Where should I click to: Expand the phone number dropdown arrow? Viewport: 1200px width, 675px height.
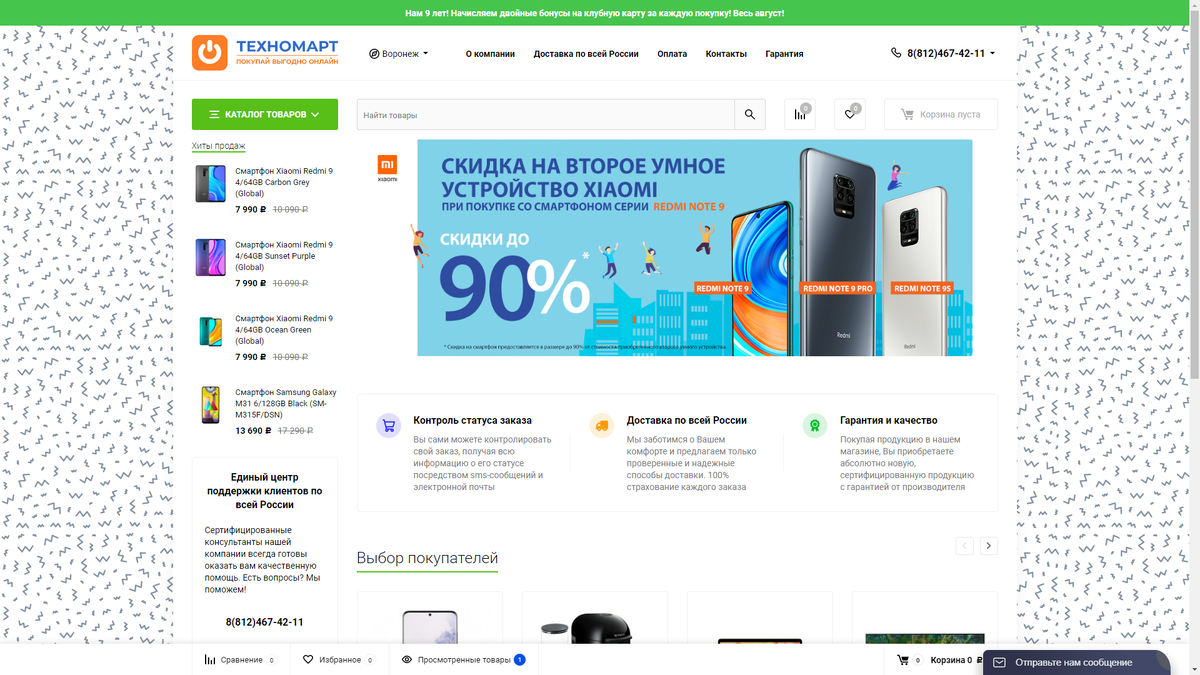(992, 54)
